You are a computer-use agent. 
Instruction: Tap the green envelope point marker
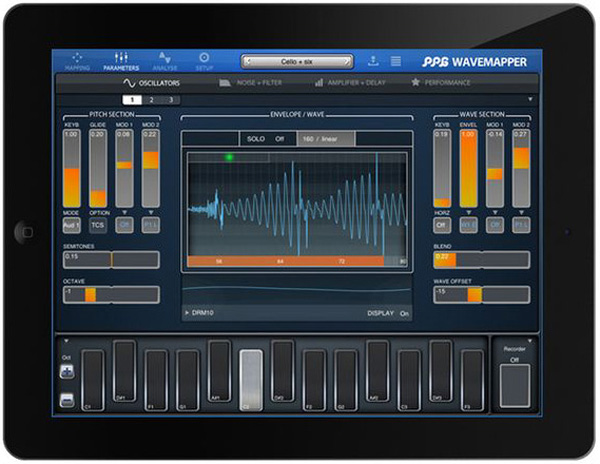229,157
